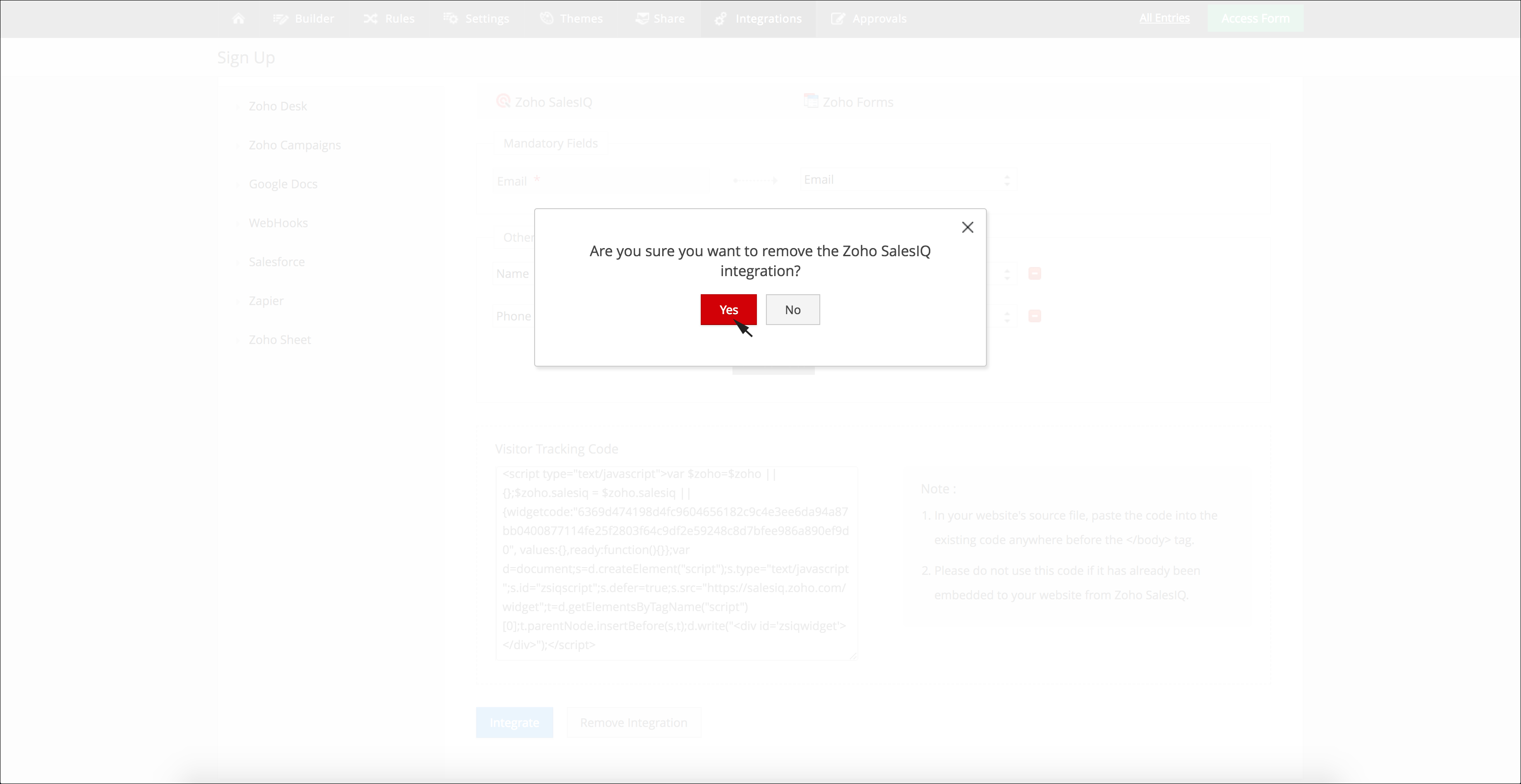Click the Builder tab icon
Viewport: 1521px width, 784px height.
[x=281, y=18]
